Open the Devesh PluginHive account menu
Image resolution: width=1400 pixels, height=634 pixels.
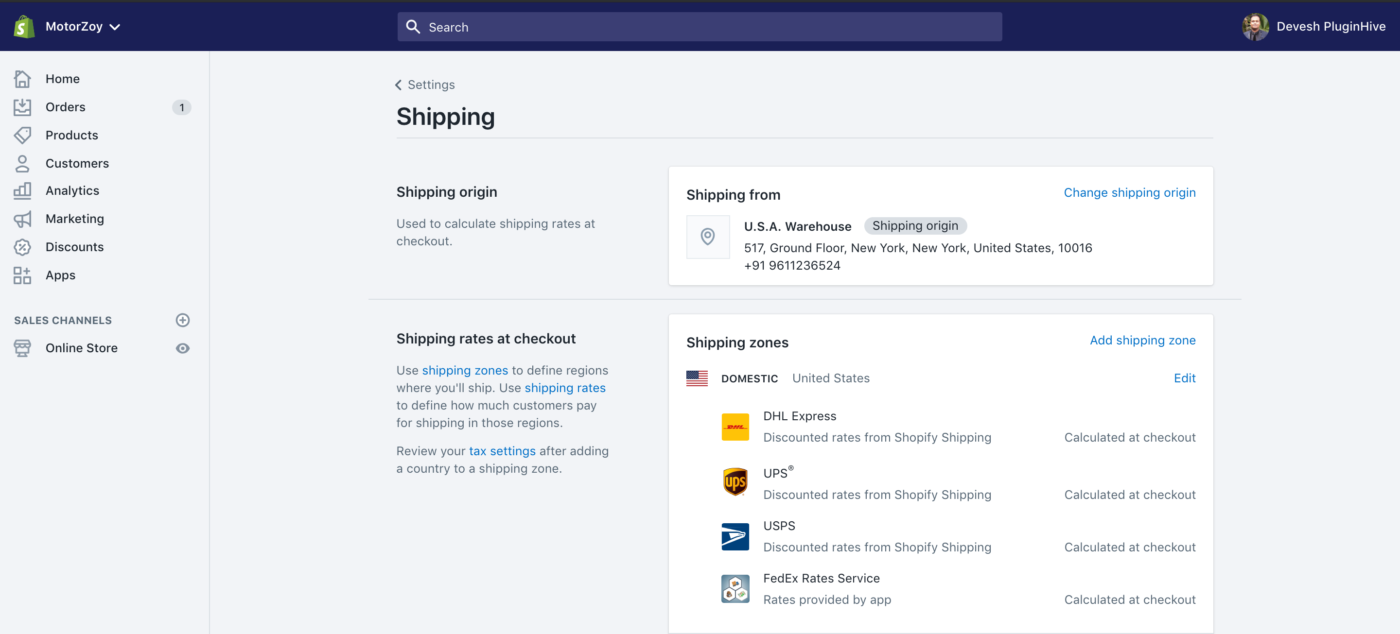pyautogui.click(x=1314, y=26)
